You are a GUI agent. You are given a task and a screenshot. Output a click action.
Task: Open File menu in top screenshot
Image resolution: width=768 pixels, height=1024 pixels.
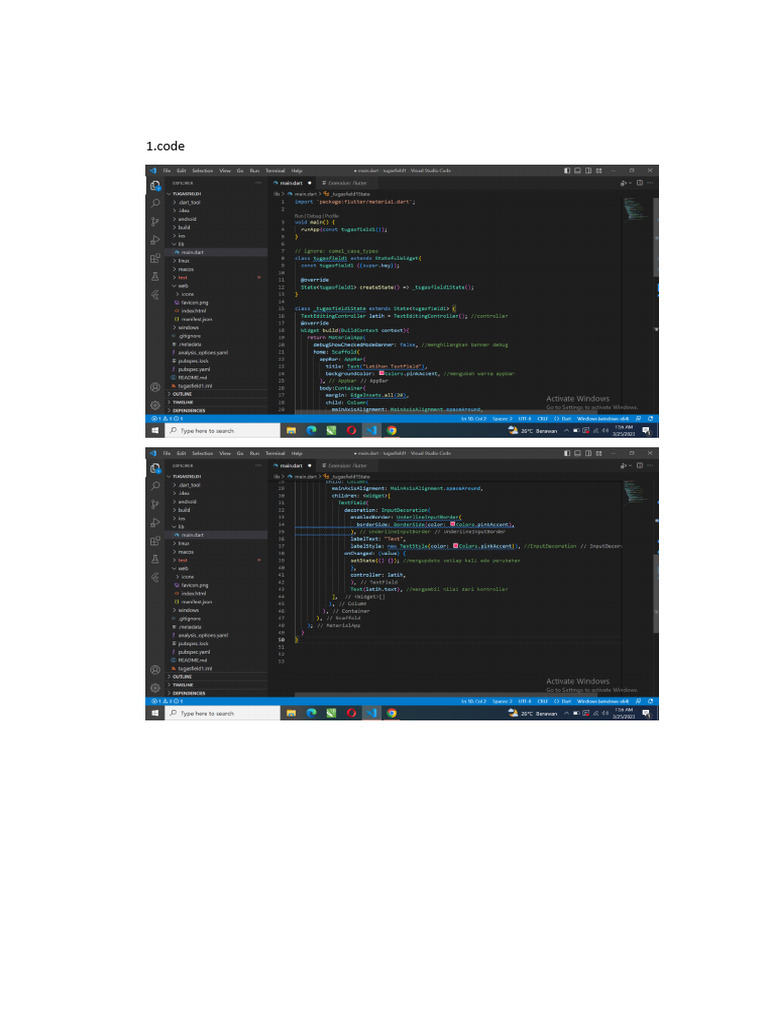tap(167, 170)
